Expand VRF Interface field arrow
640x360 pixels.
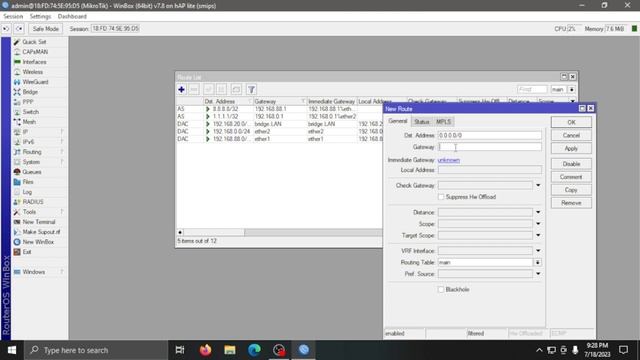click(x=538, y=251)
